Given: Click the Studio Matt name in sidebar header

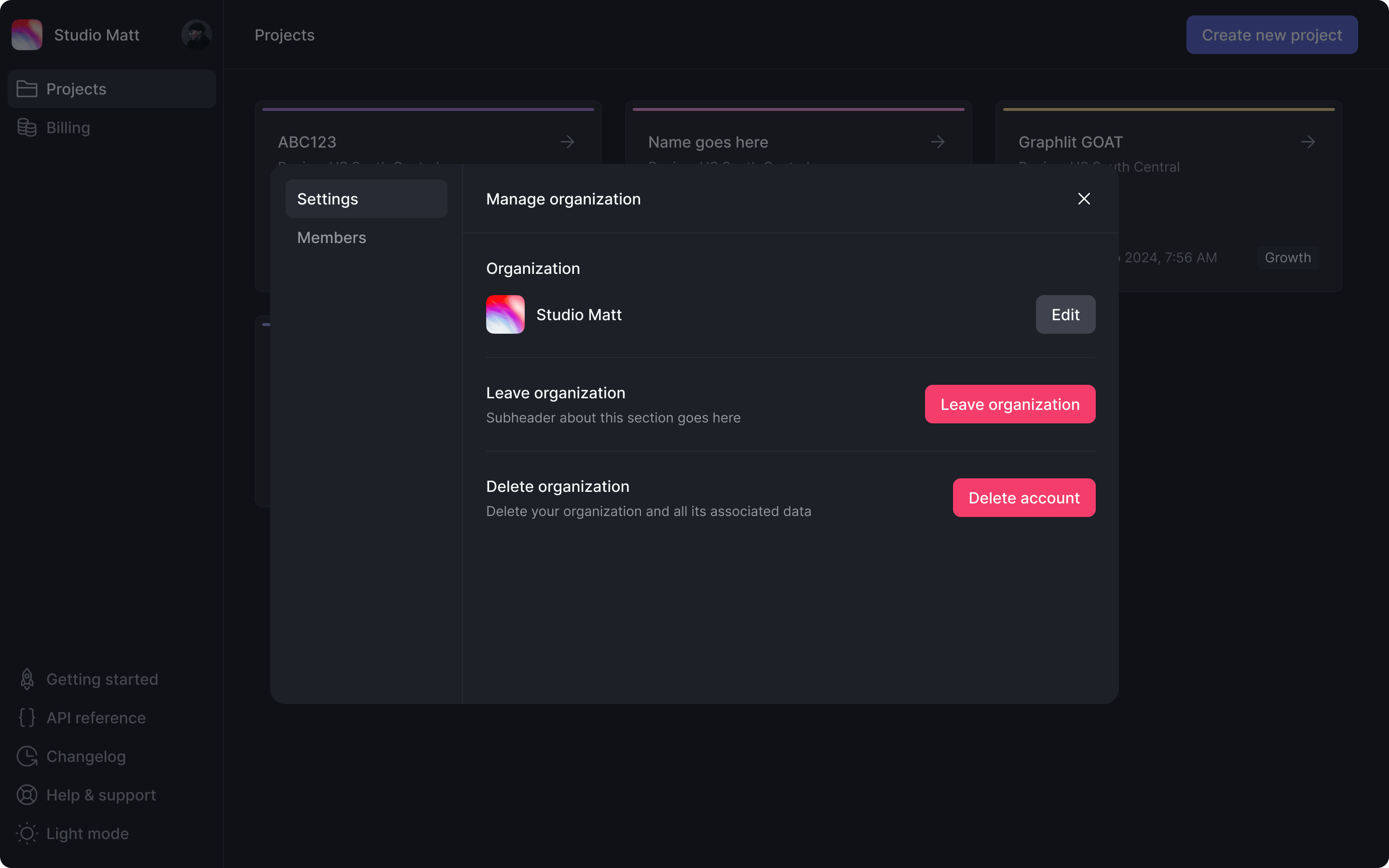Looking at the screenshot, I should (96, 35).
